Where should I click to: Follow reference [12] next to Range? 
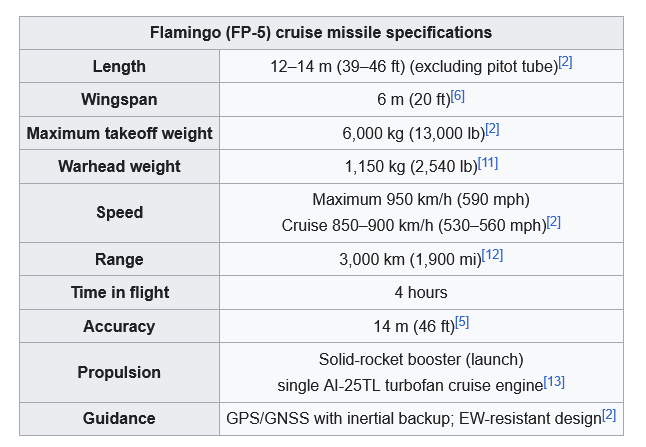492,255
